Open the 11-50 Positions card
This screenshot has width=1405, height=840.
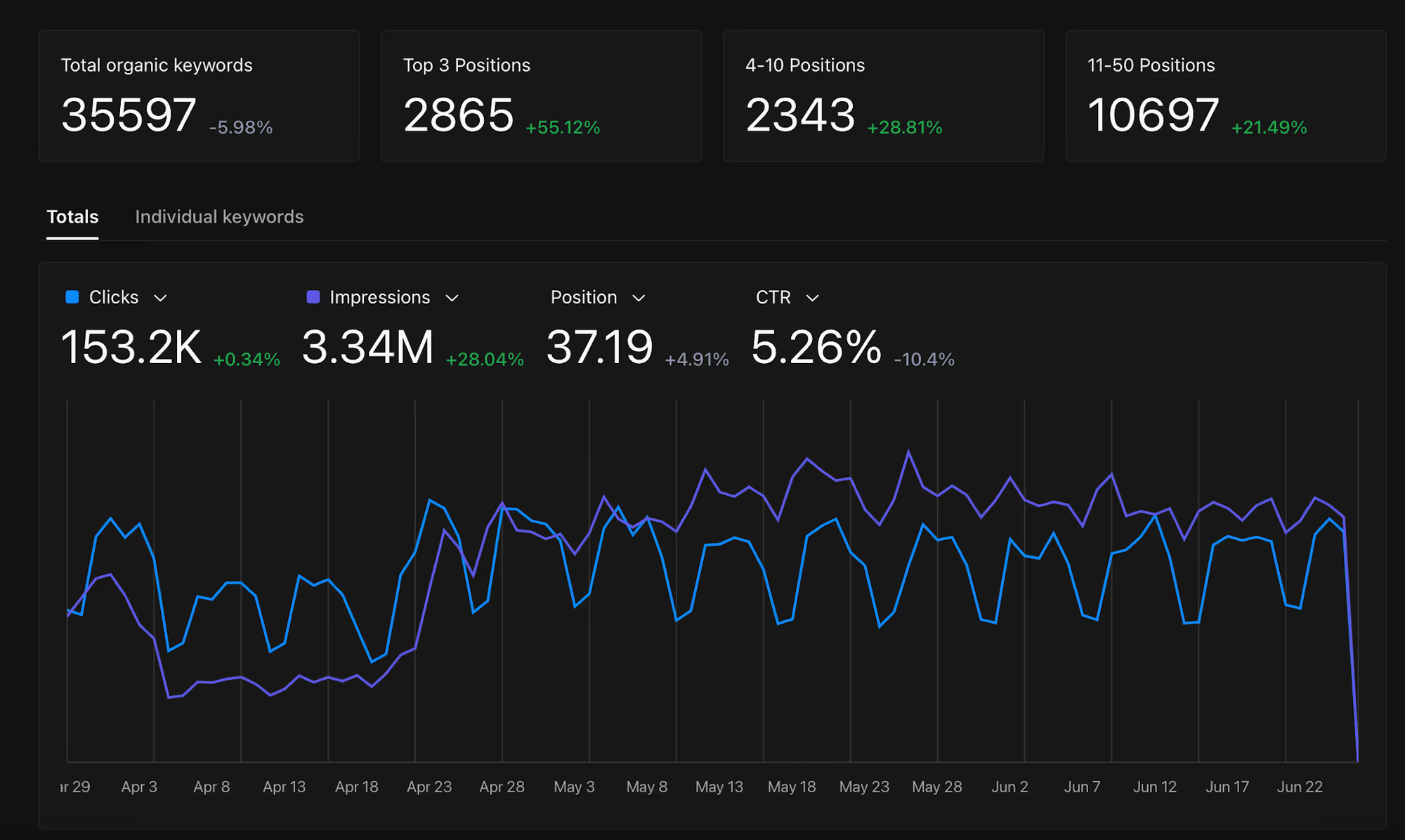[x=1224, y=96]
